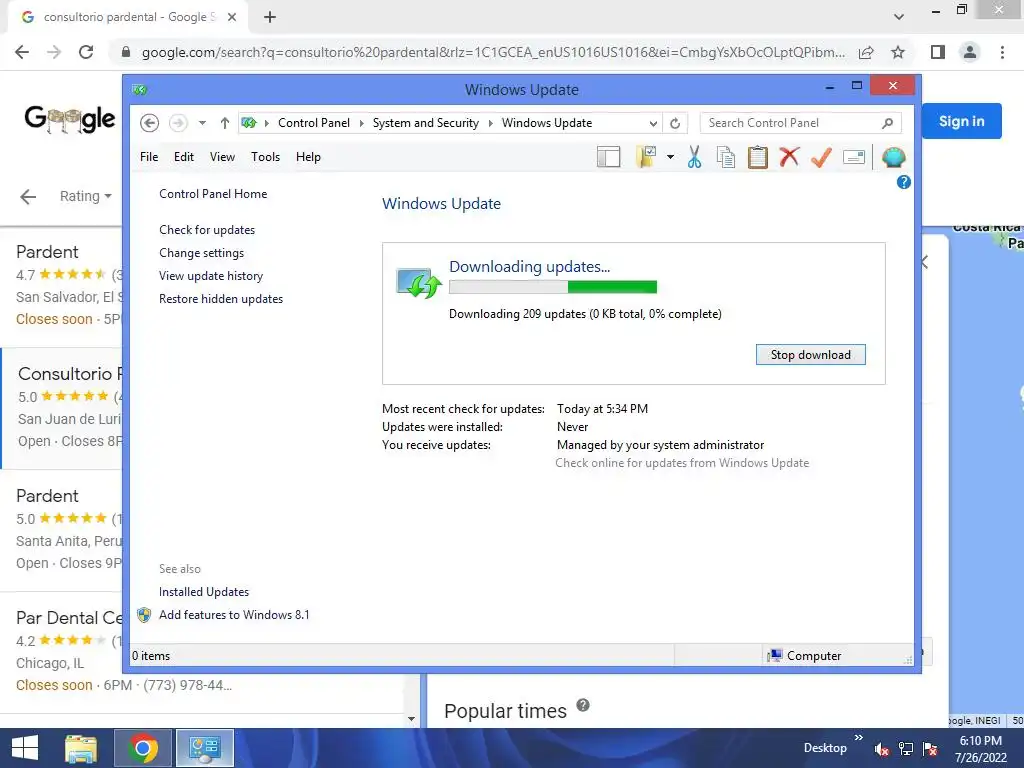Click the Google Sign in button
This screenshot has height=768, width=1024.
point(961,121)
